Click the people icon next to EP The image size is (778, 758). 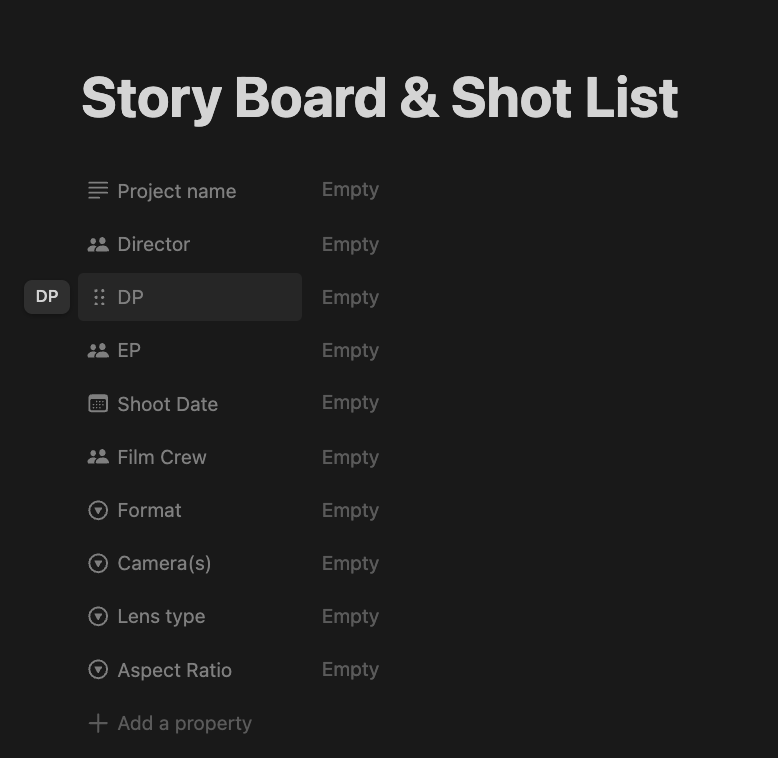[x=98, y=350]
